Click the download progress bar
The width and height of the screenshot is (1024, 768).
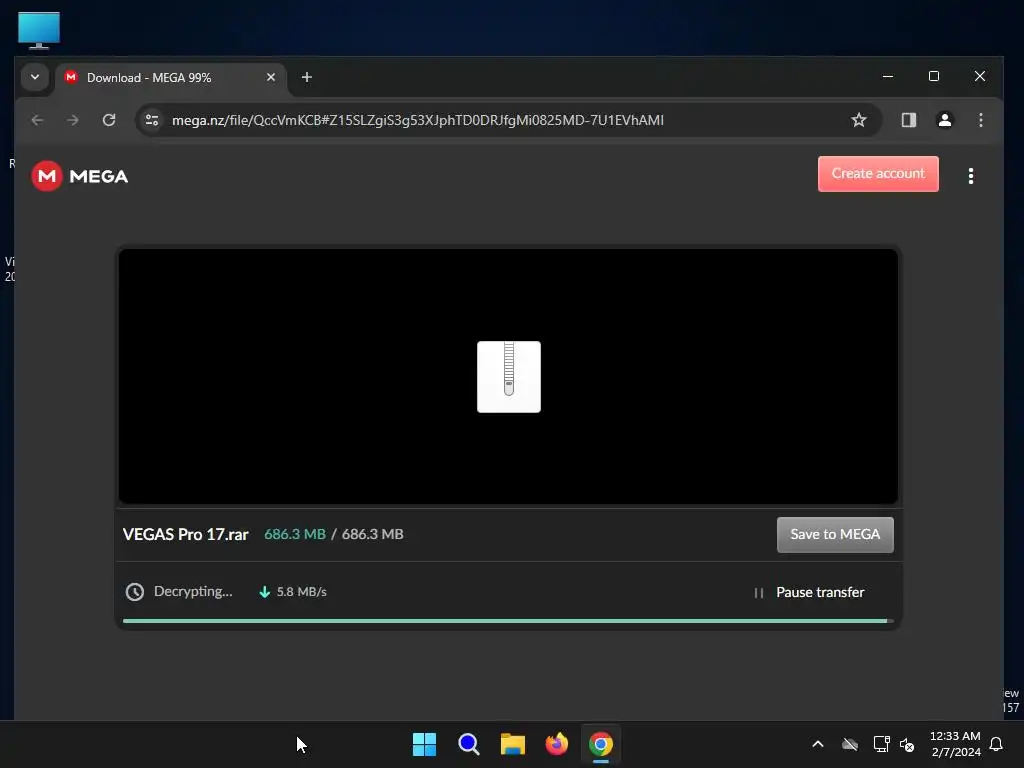pos(507,621)
